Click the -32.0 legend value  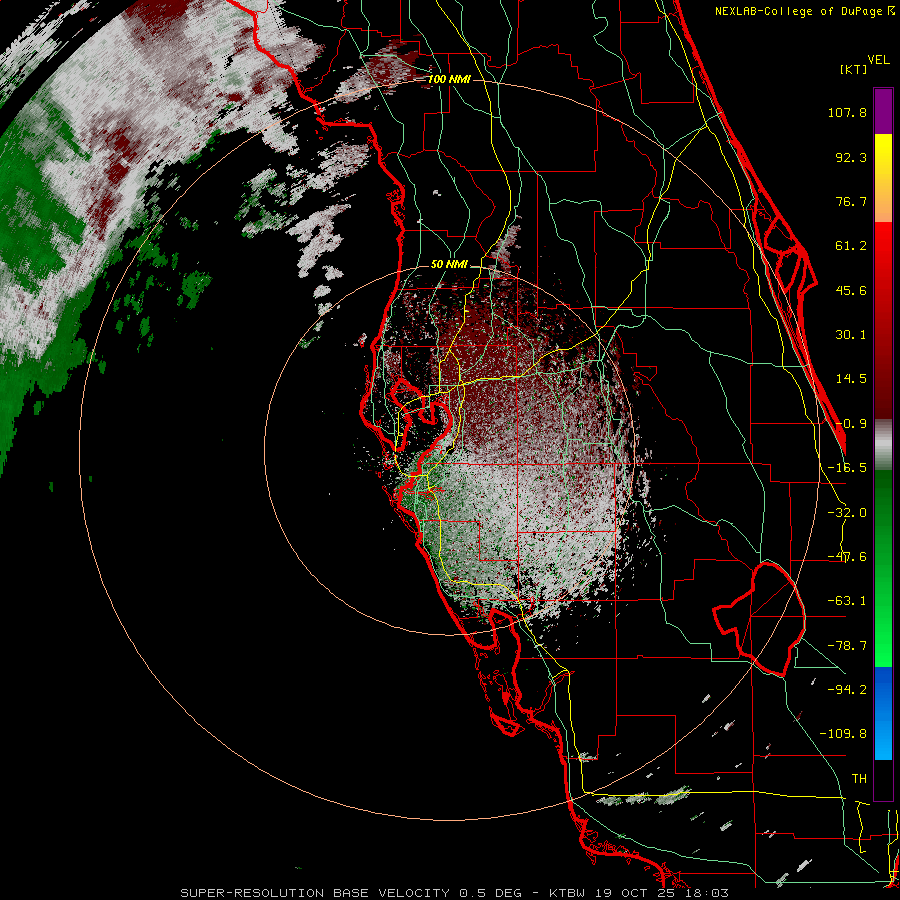click(x=847, y=513)
